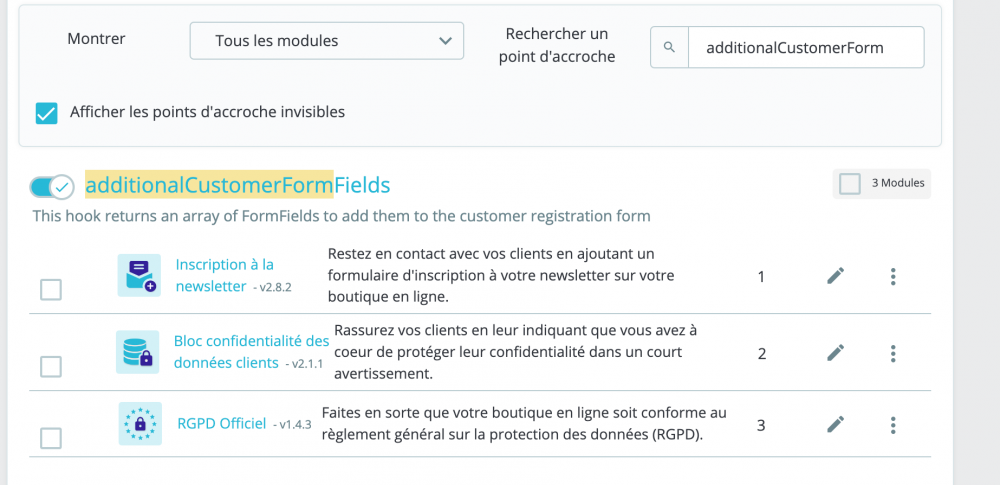Open the RGPD Officiel module link

click(x=220, y=424)
